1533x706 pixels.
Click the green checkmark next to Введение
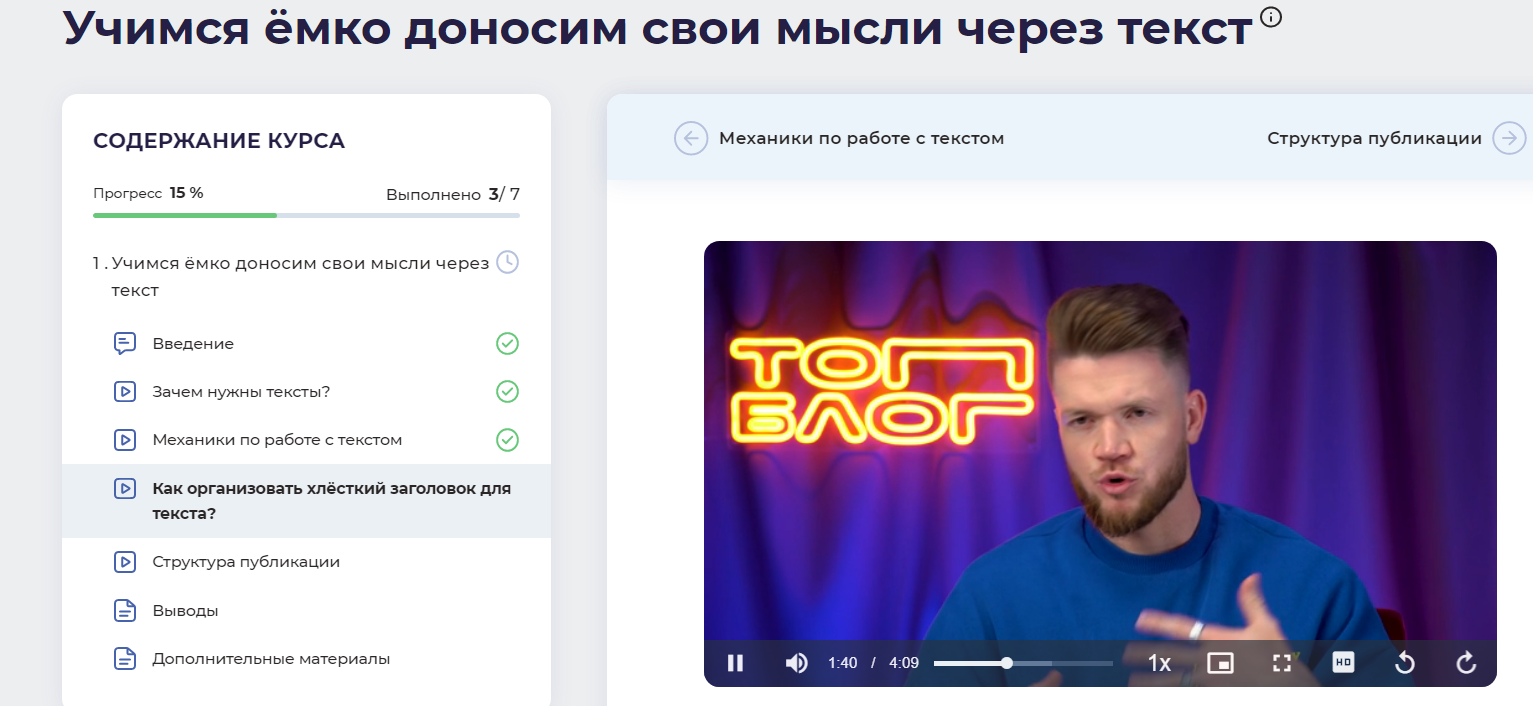(507, 343)
